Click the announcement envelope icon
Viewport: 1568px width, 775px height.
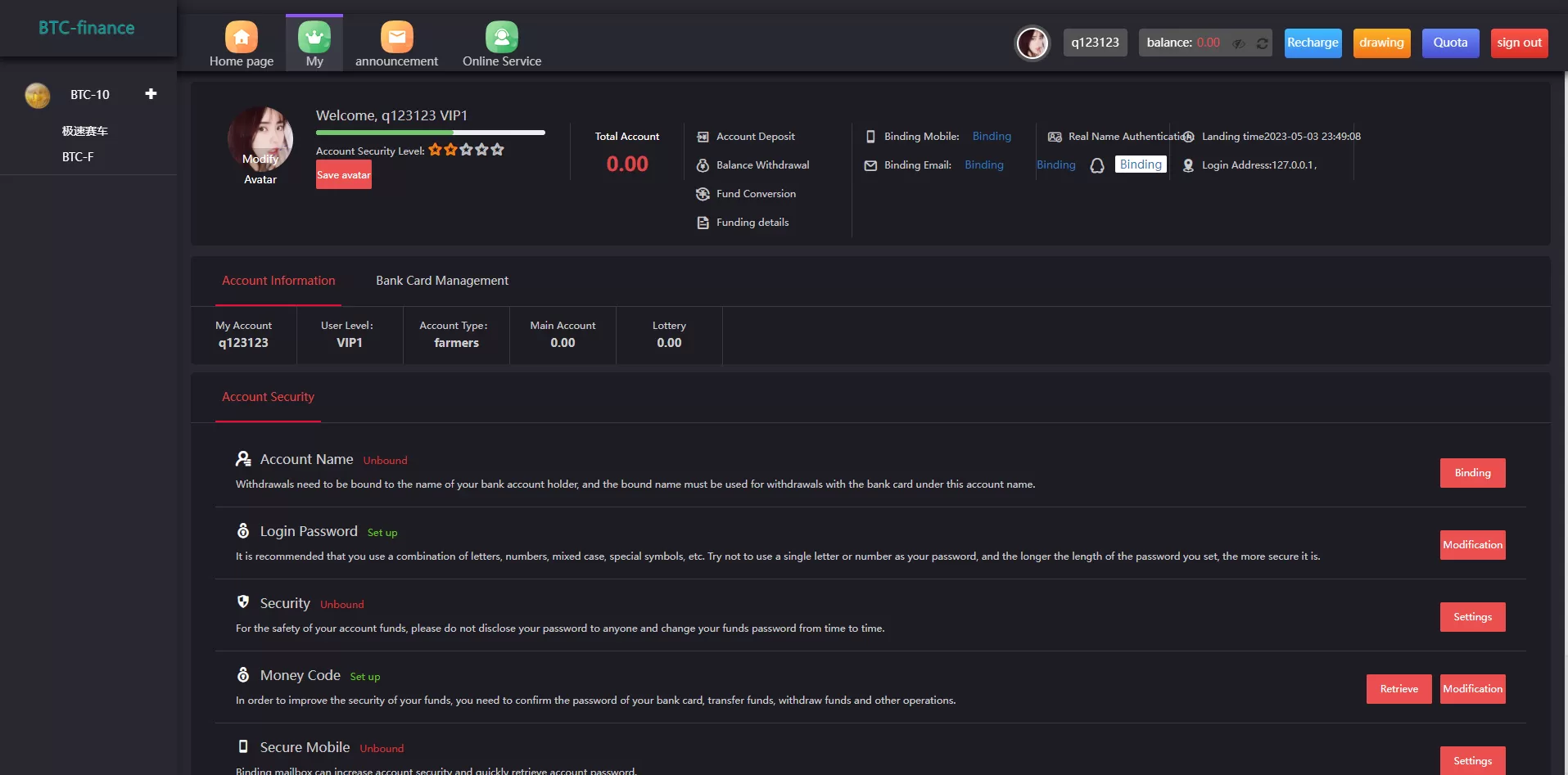click(396, 37)
